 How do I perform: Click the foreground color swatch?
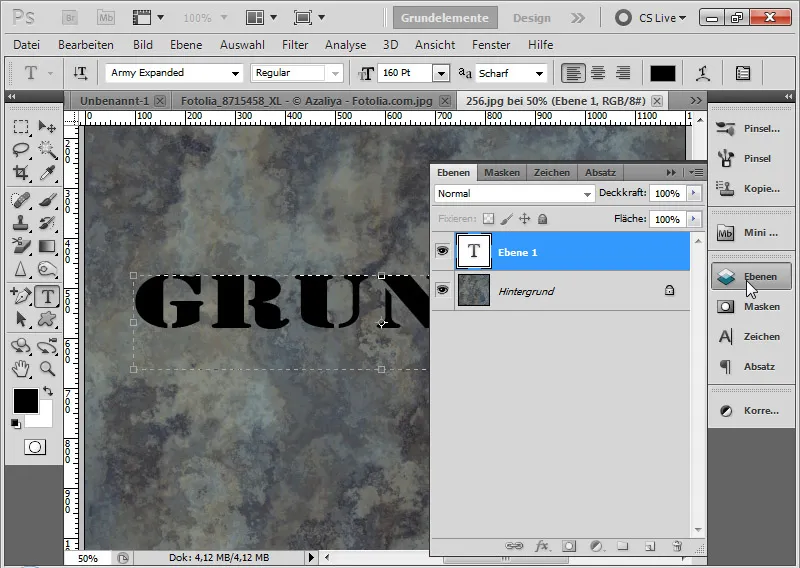click(26, 401)
